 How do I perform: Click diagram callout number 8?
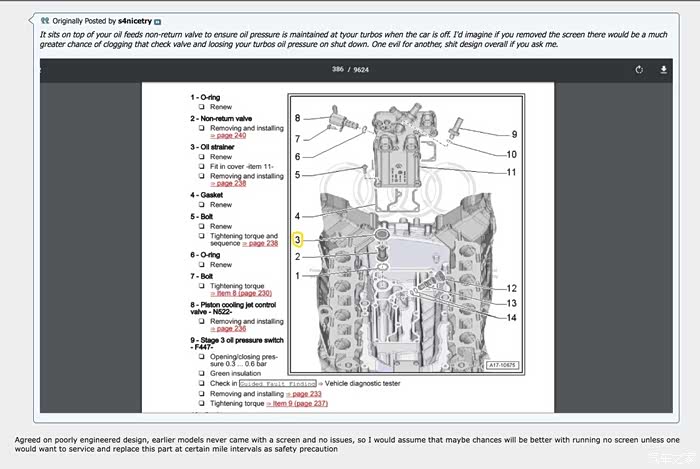point(297,118)
